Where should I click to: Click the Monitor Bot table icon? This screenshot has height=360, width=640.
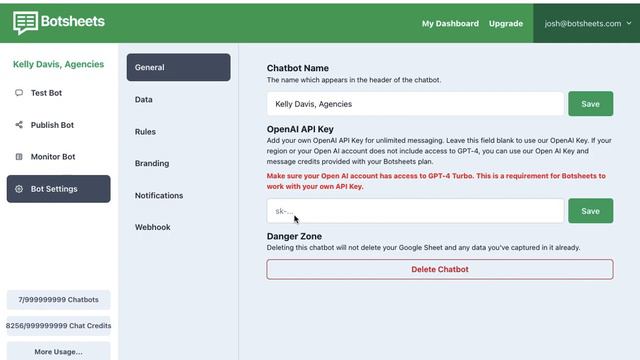pos(19,156)
